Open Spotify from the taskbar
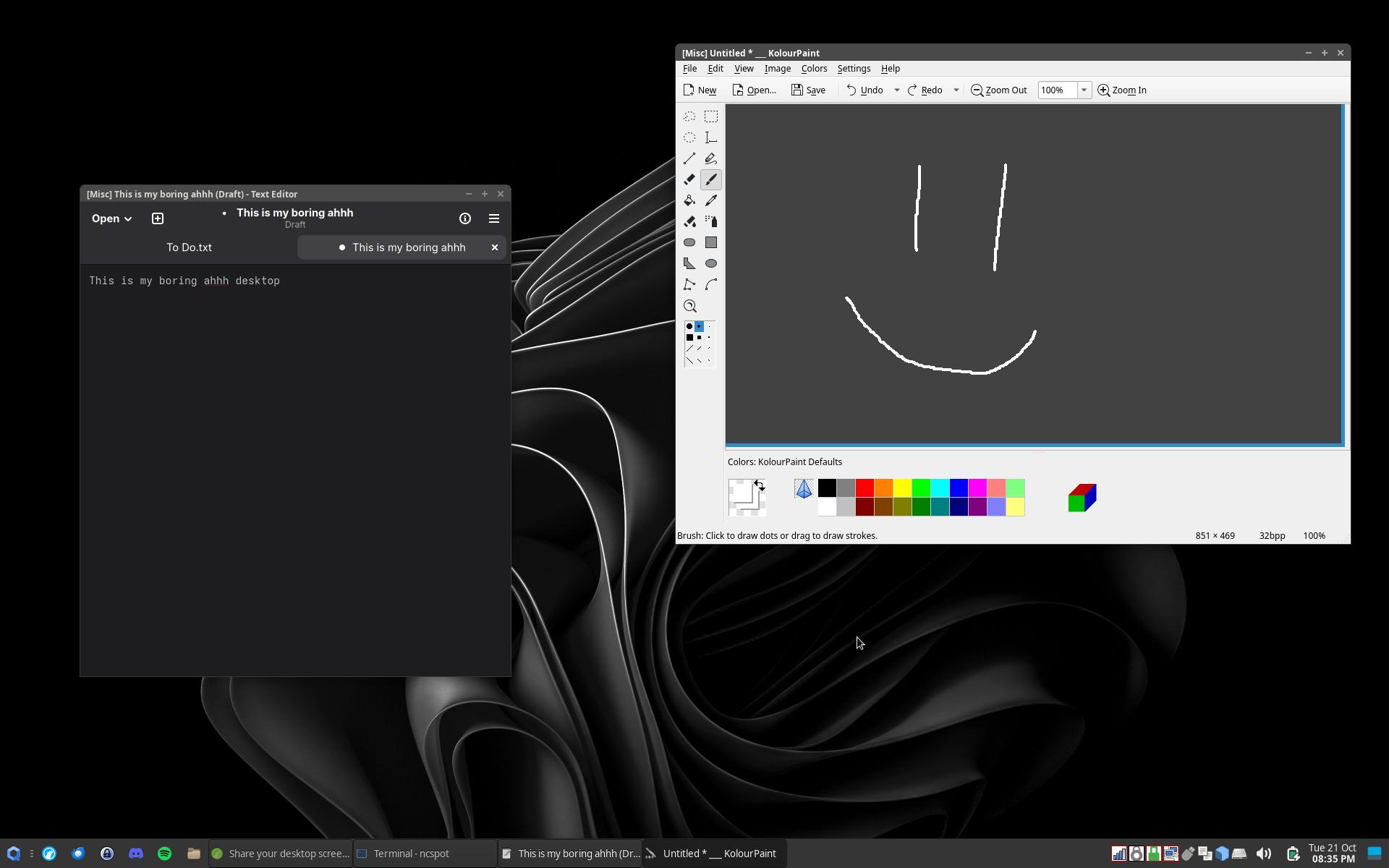Screen dimensions: 1389x868 point(164,854)
